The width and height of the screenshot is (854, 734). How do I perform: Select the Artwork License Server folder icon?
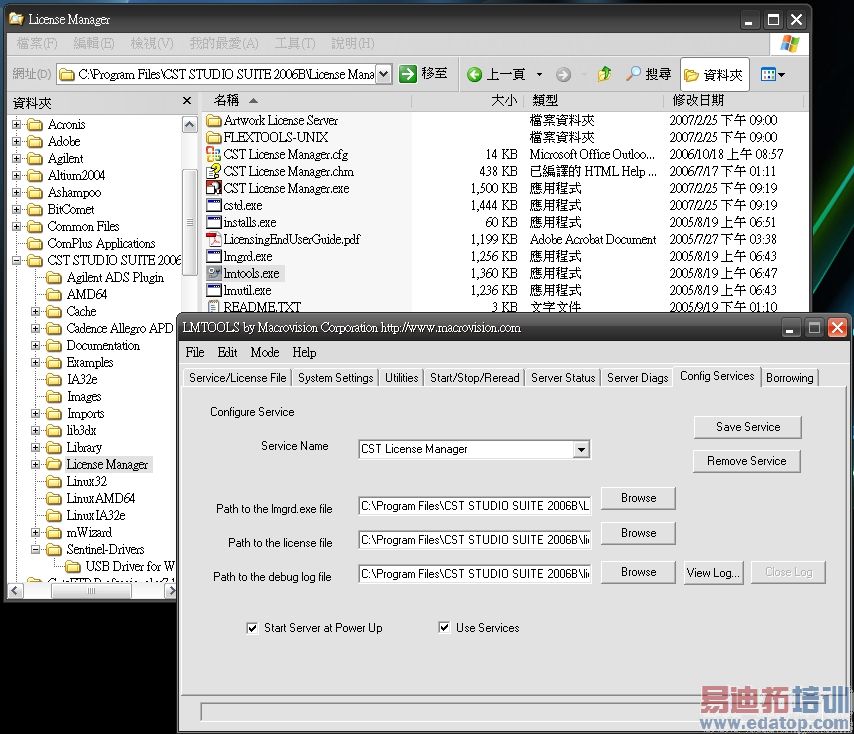214,120
